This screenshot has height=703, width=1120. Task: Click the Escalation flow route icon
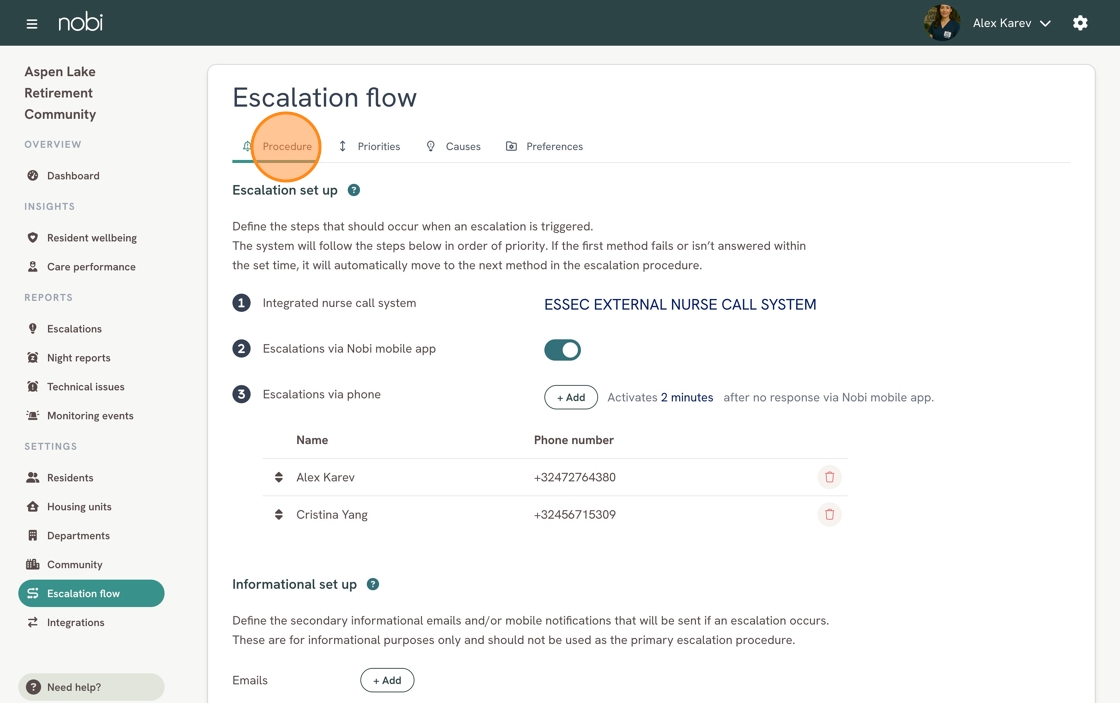32,593
